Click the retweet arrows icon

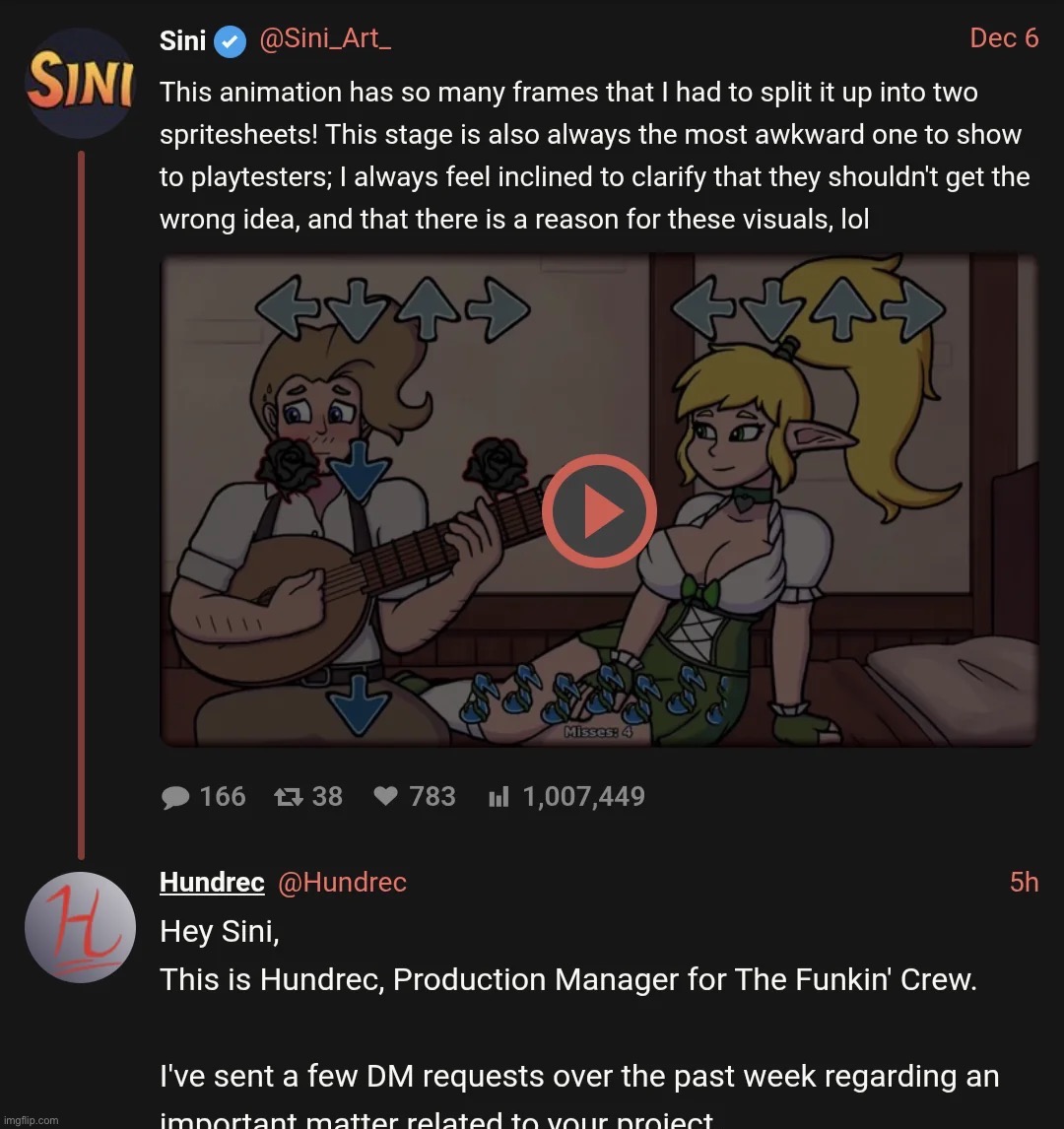pyautogui.click(x=289, y=797)
